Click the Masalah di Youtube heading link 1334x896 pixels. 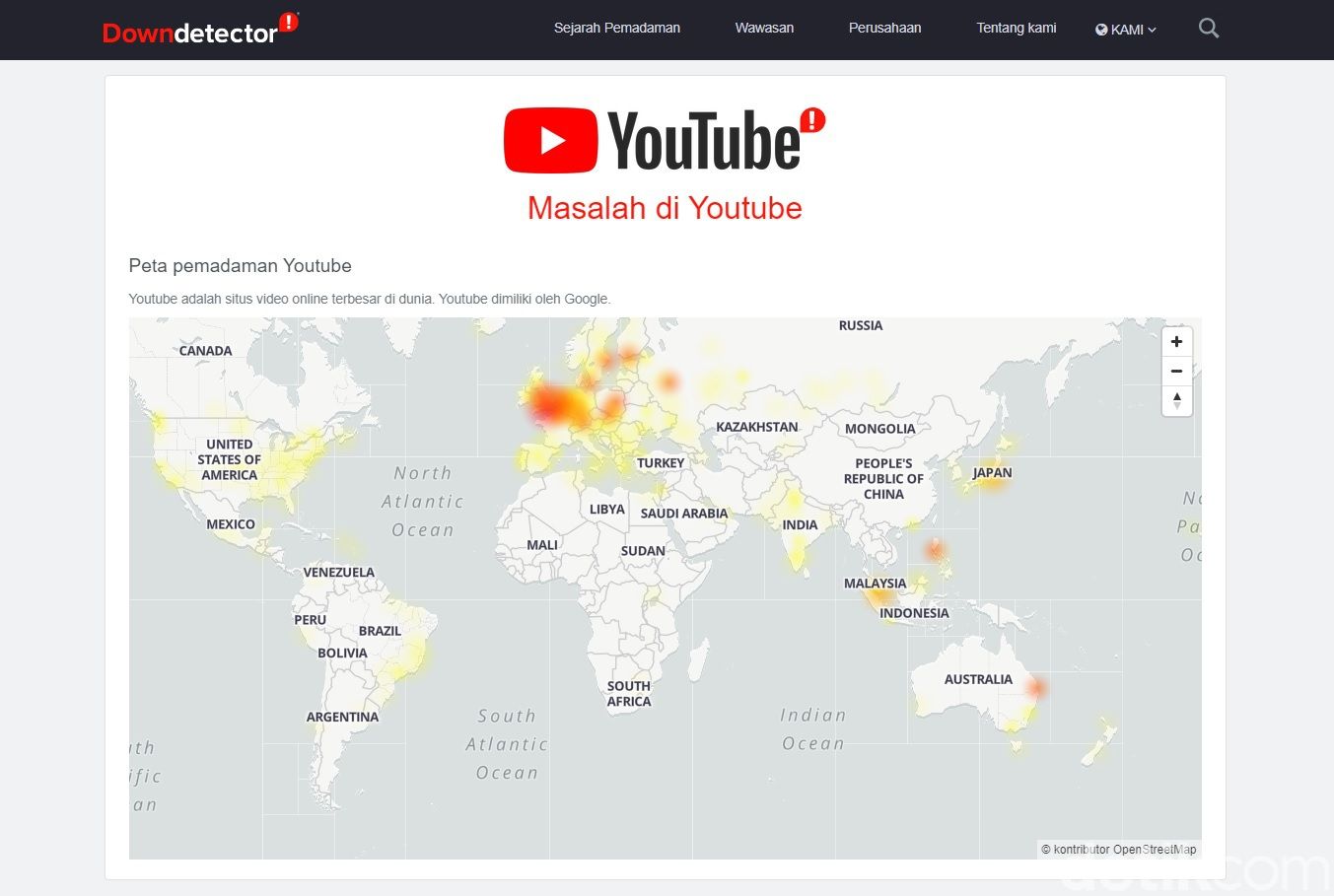coord(665,208)
